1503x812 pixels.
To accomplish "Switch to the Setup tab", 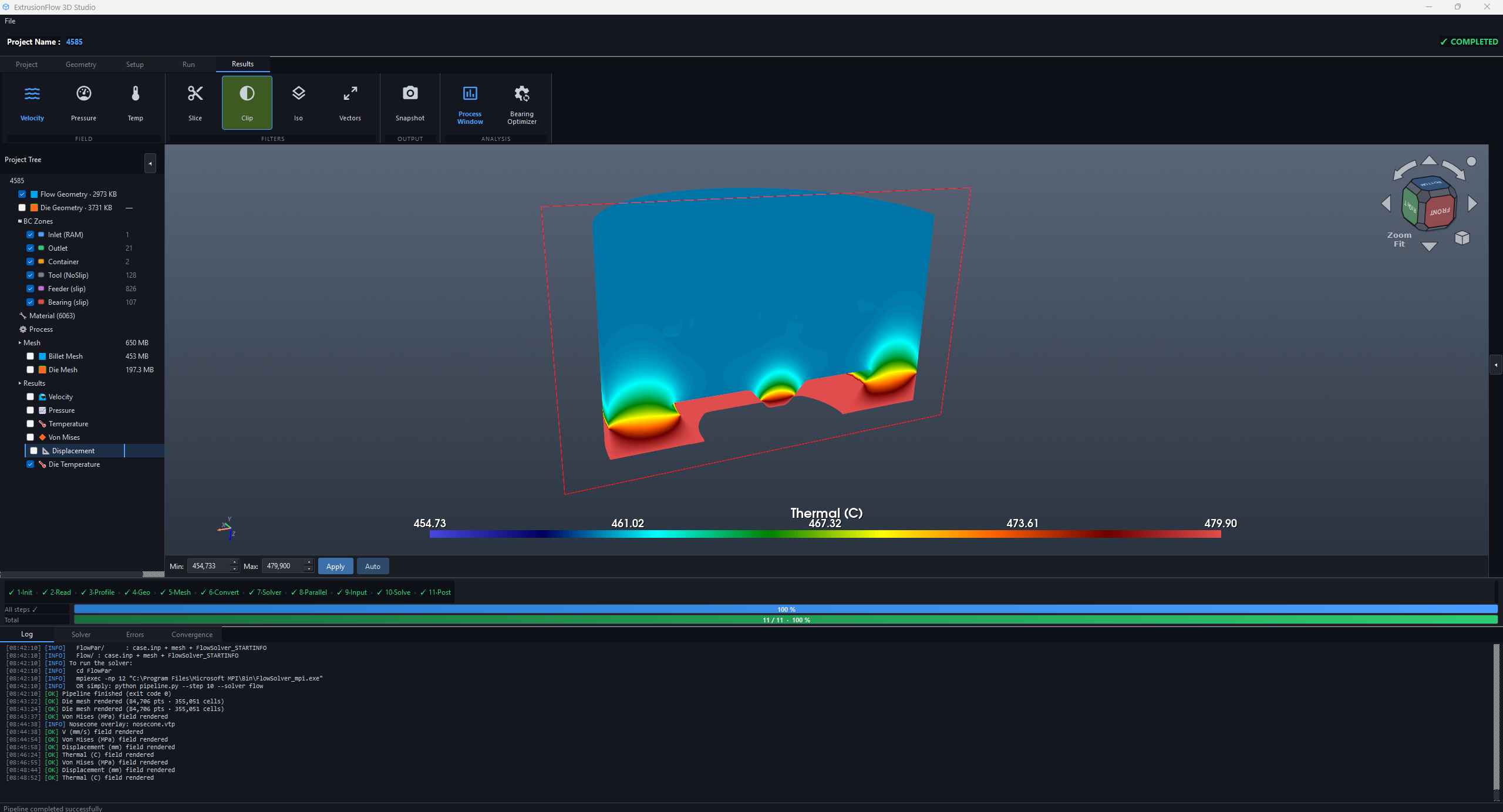I will point(135,65).
